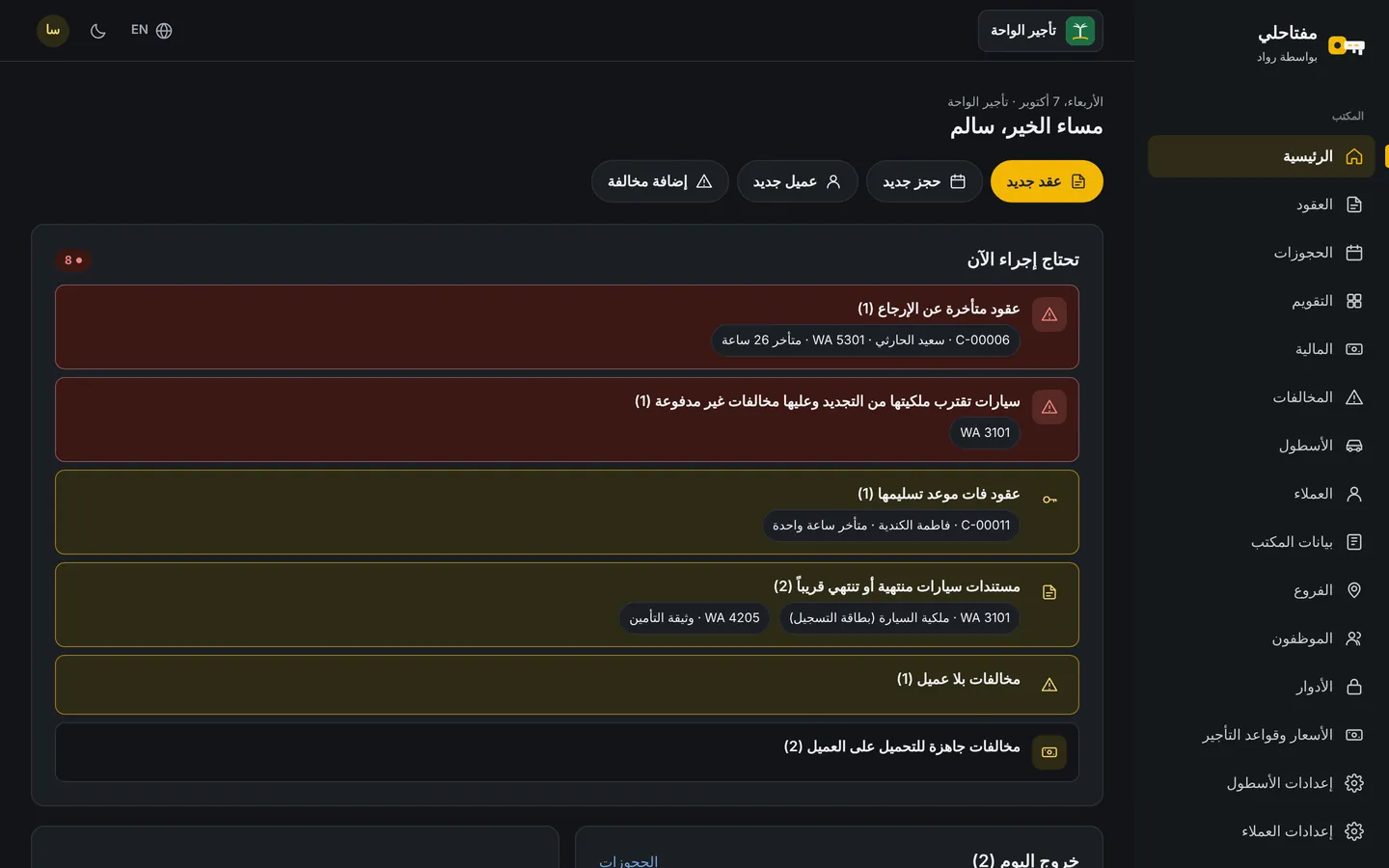This screenshot has height=868, width=1389.
Task: Click chip WA 4205 وثيقة التأمين
Action: pos(694,618)
